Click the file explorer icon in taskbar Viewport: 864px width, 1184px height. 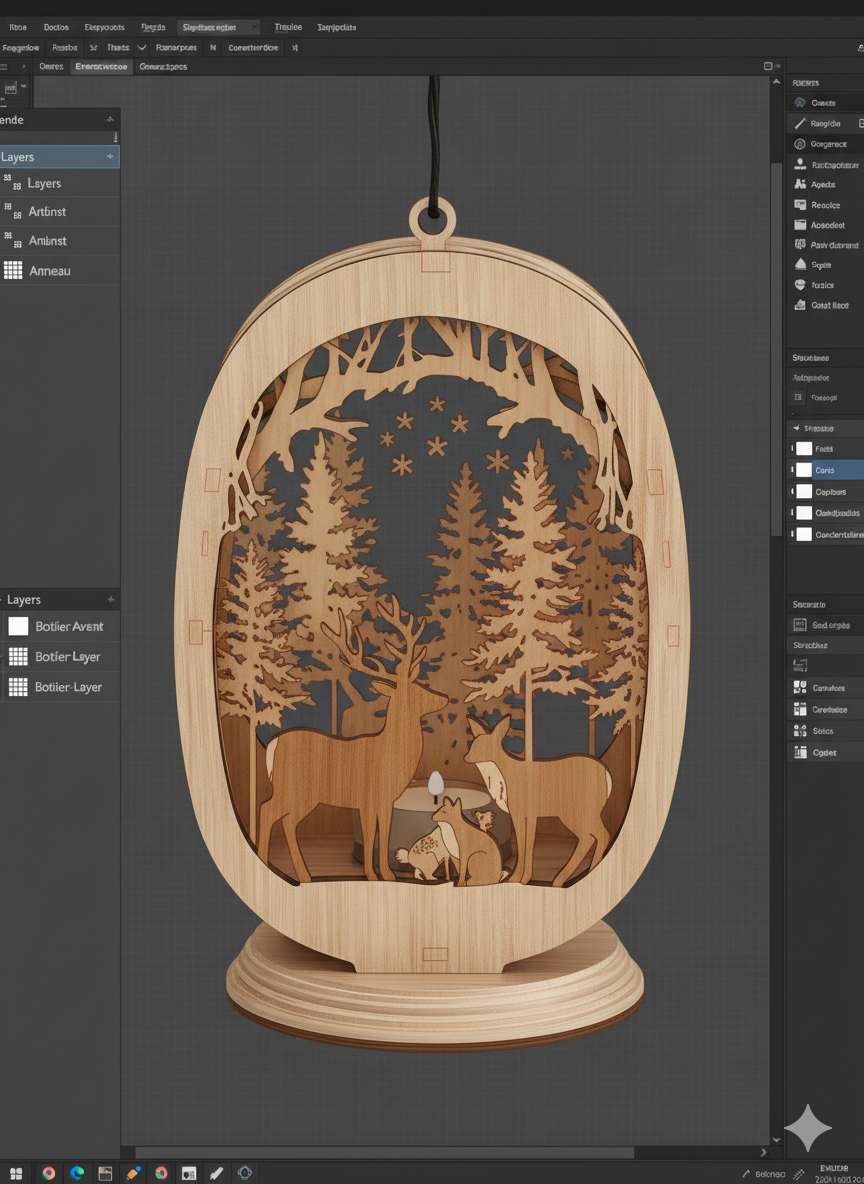point(105,1173)
